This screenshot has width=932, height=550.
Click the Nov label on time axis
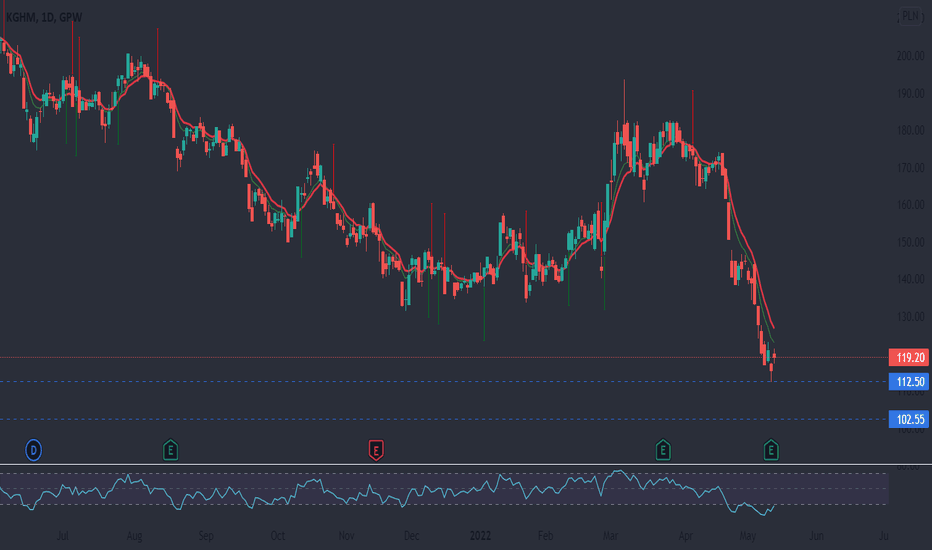coord(347,536)
